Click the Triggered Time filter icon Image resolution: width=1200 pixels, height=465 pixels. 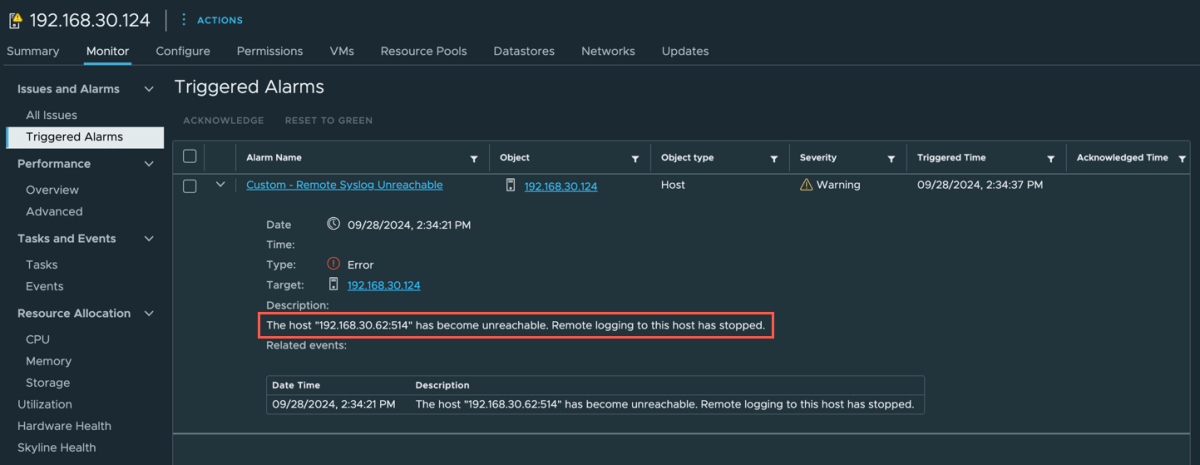1050,159
